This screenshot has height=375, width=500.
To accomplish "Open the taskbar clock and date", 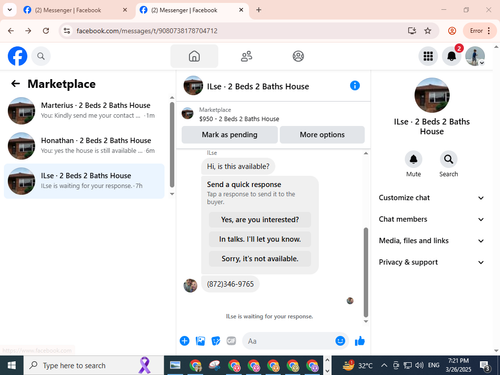I will point(458,365).
